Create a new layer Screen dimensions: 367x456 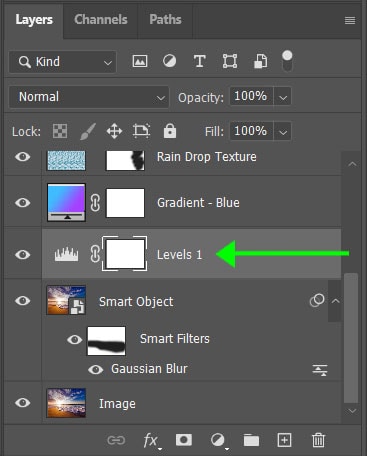coord(284,440)
